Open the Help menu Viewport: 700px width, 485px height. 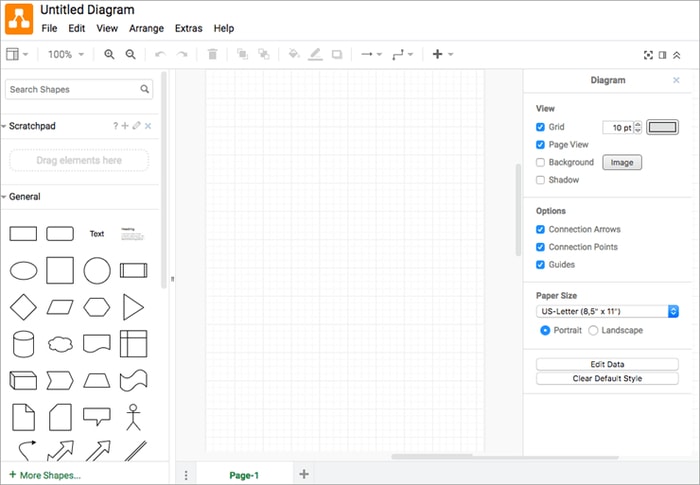tap(224, 28)
